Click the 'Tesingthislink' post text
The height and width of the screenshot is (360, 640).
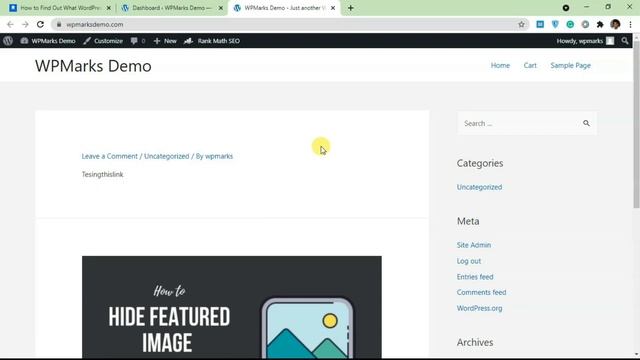pyautogui.click(x=102, y=174)
